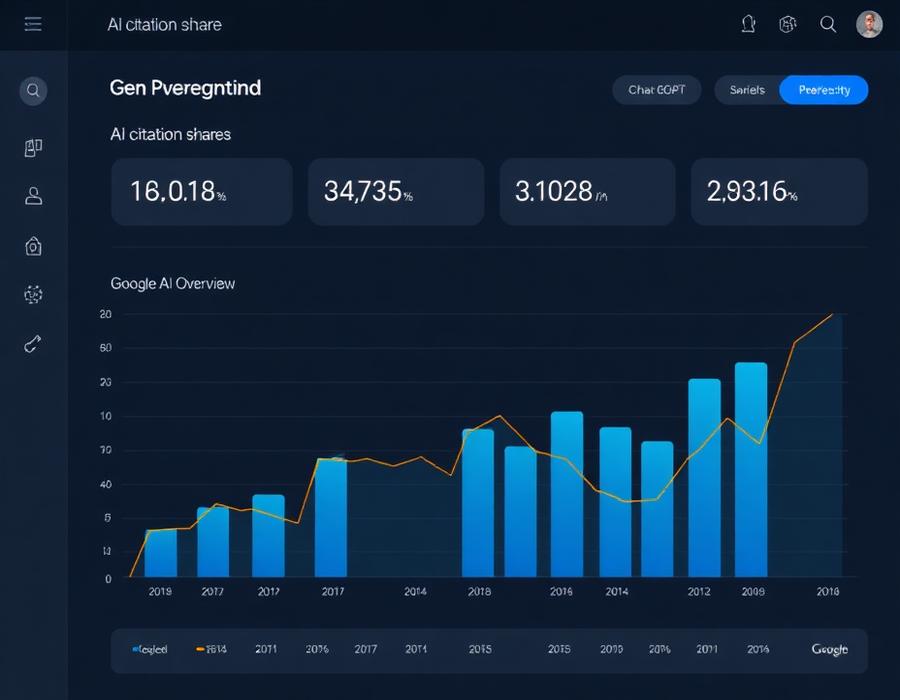This screenshot has height=700, width=900.
Task: Click the y-axis value 60
Action: point(106,348)
